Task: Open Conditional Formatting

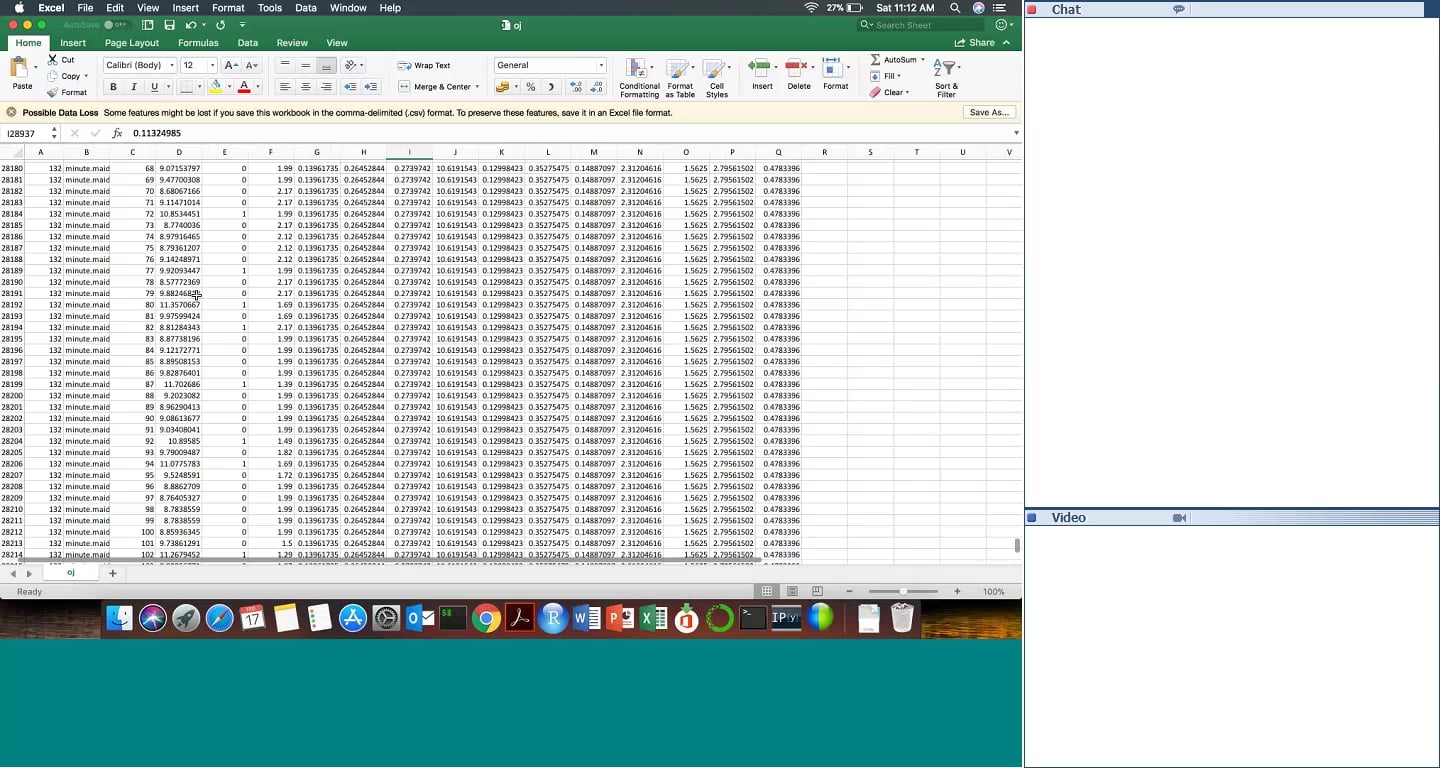Action: click(x=639, y=78)
